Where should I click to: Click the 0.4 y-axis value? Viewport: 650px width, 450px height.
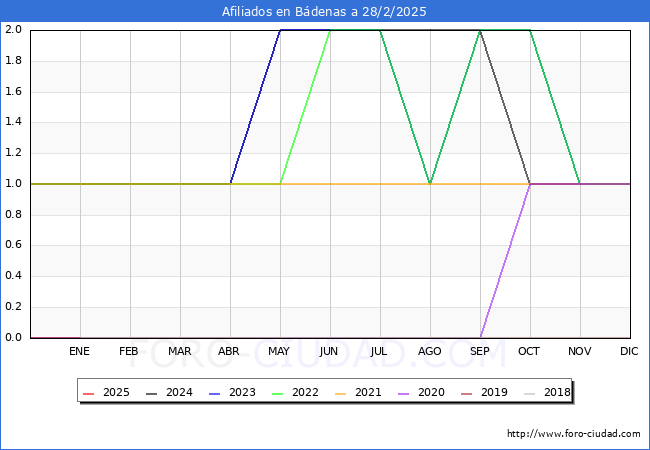tap(13, 276)
